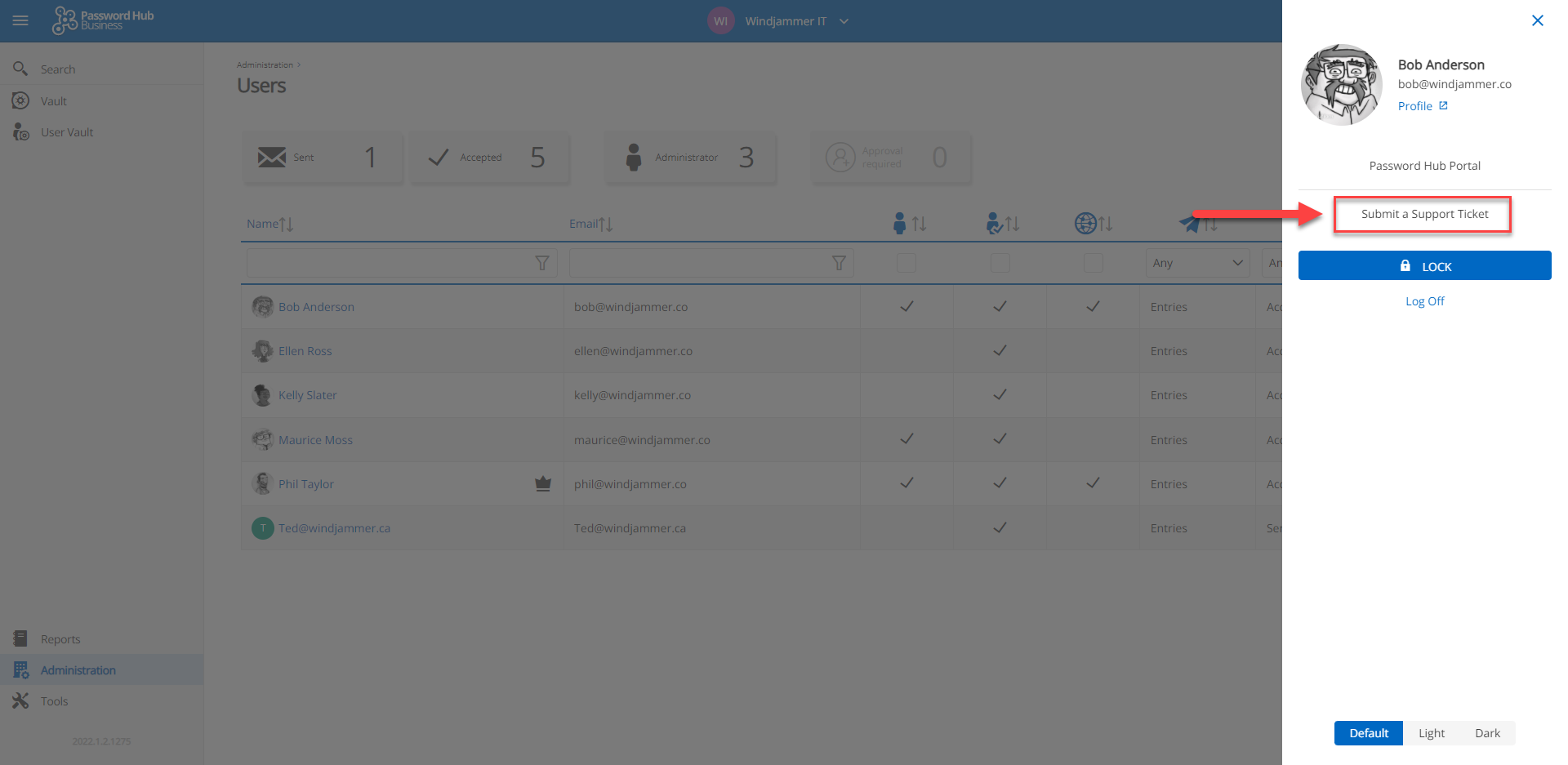The height and width of the screenshot is (765, 1568).
Task: Click the Name column sort arrows
Action: (x=285, y=224)
